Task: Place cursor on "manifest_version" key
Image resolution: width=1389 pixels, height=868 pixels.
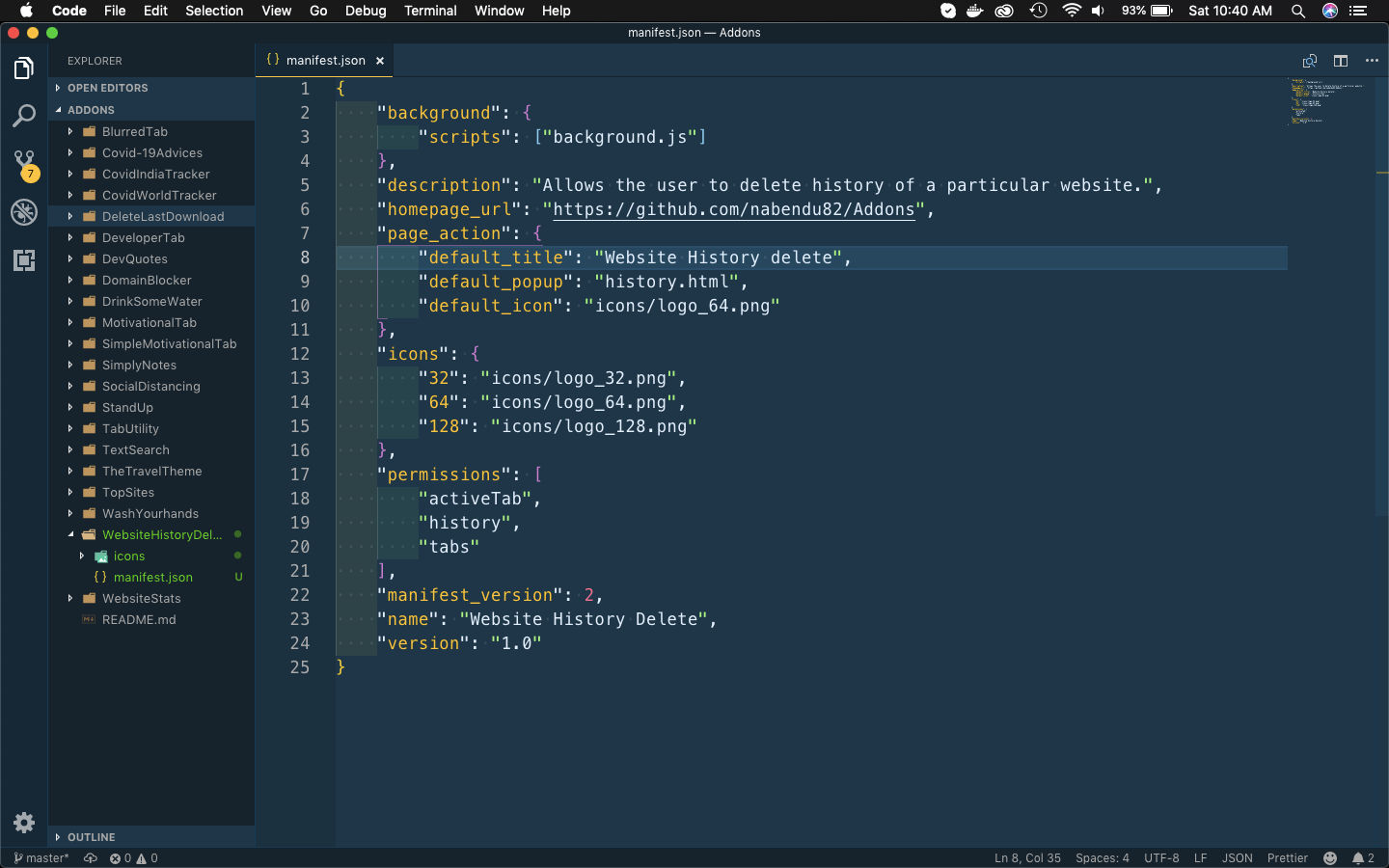Action: tap(470, 595)
